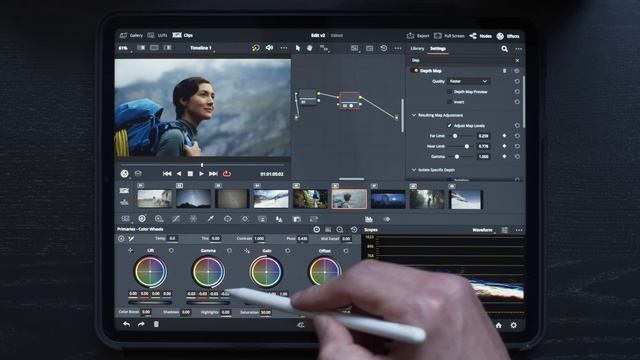This screenshot has height=360, width=640.
Task: Toggle the bypass color grades icon
Action: tap(256, 48)
